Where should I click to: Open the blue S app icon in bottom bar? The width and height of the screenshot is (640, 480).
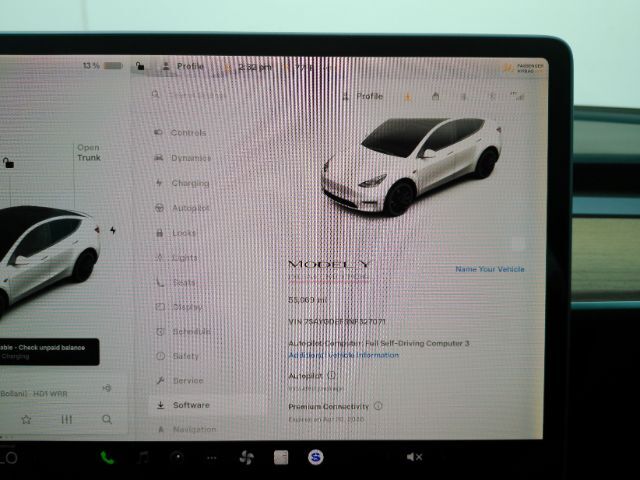click(x=316, y=457)
